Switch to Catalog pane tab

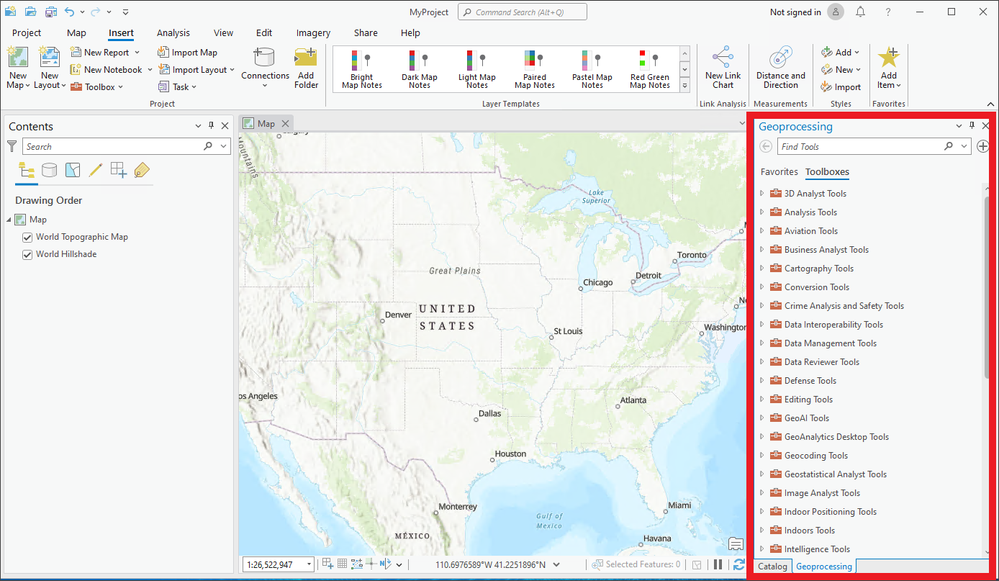[772, 566]
